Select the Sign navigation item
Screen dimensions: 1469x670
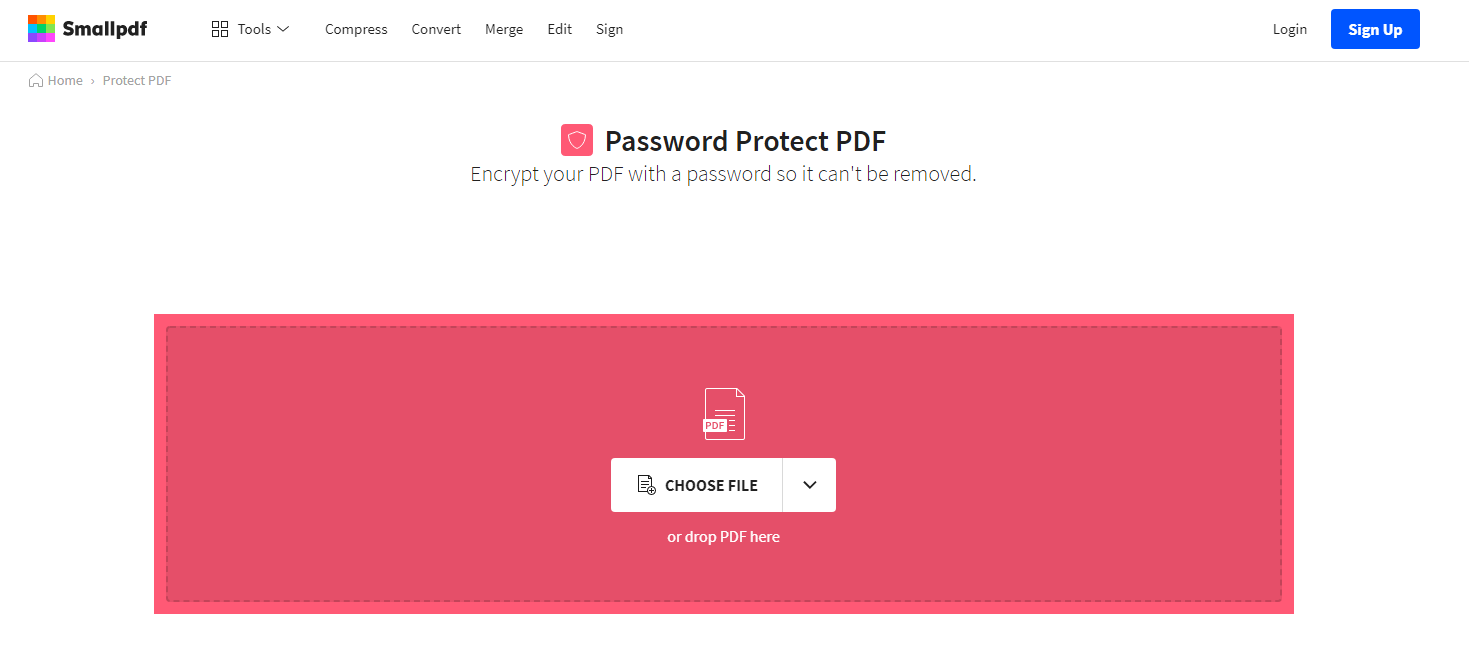[609, 29]
